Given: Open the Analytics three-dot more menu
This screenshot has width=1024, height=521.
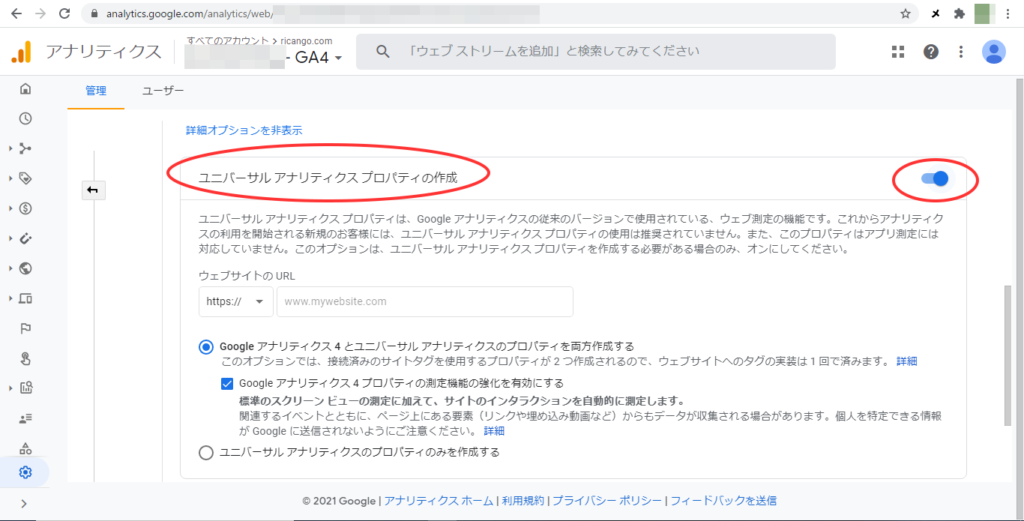Looking at the screenshot, I should 961,52.
